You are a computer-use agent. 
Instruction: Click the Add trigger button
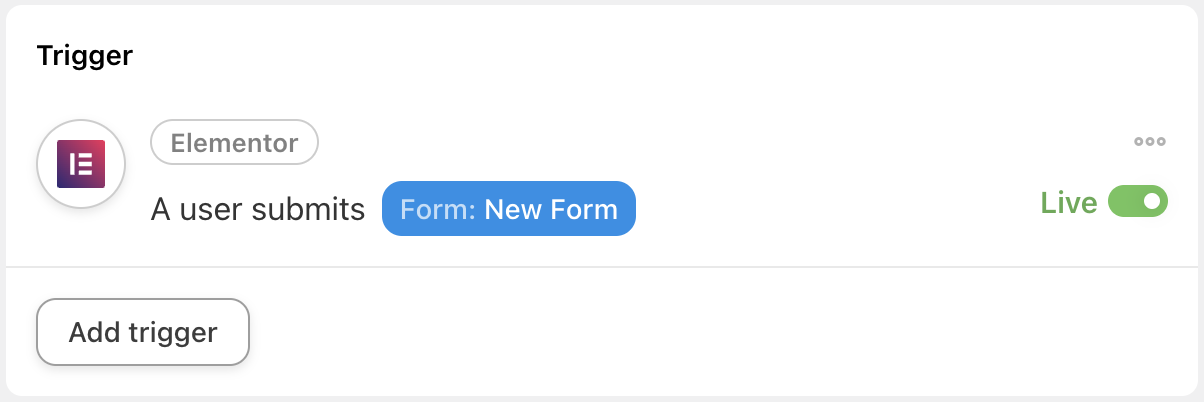[x=143, y=332]
